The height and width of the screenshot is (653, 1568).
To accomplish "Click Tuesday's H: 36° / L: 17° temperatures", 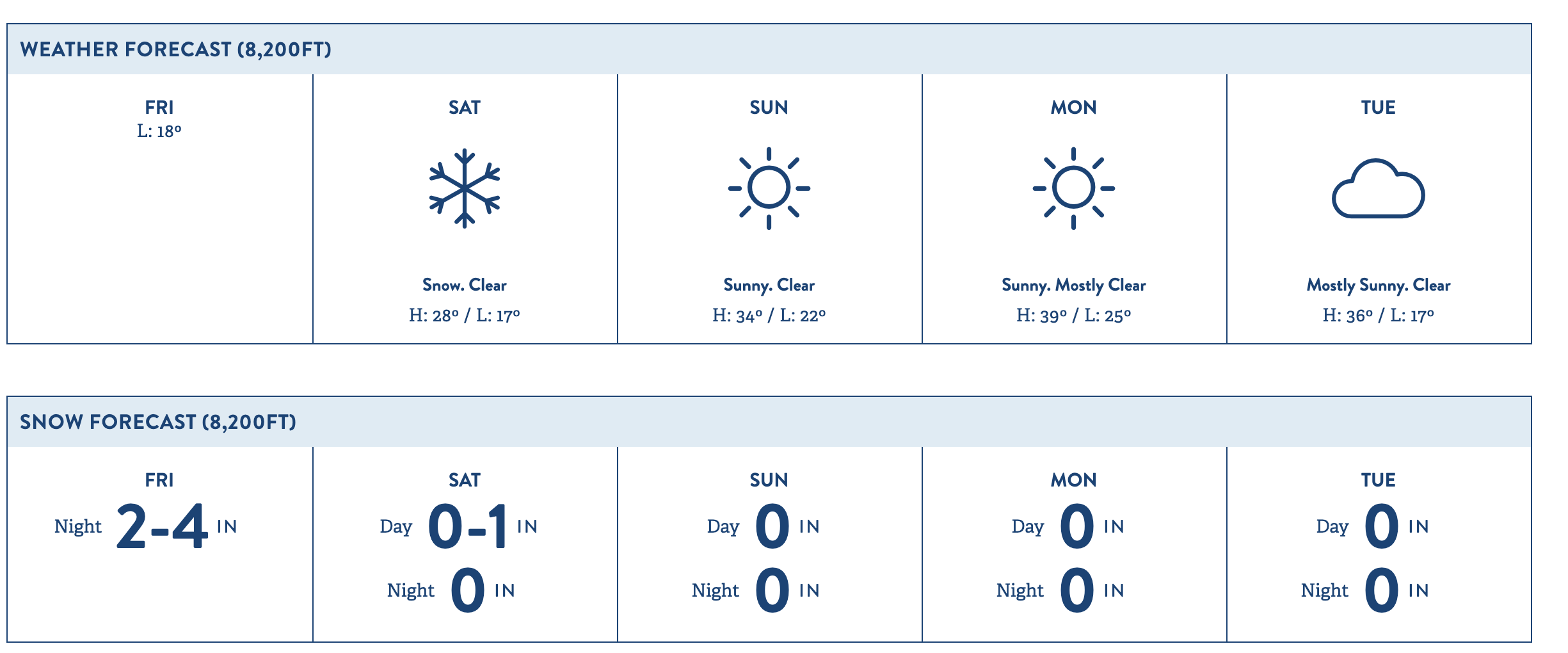I will tap(1378, 315).
